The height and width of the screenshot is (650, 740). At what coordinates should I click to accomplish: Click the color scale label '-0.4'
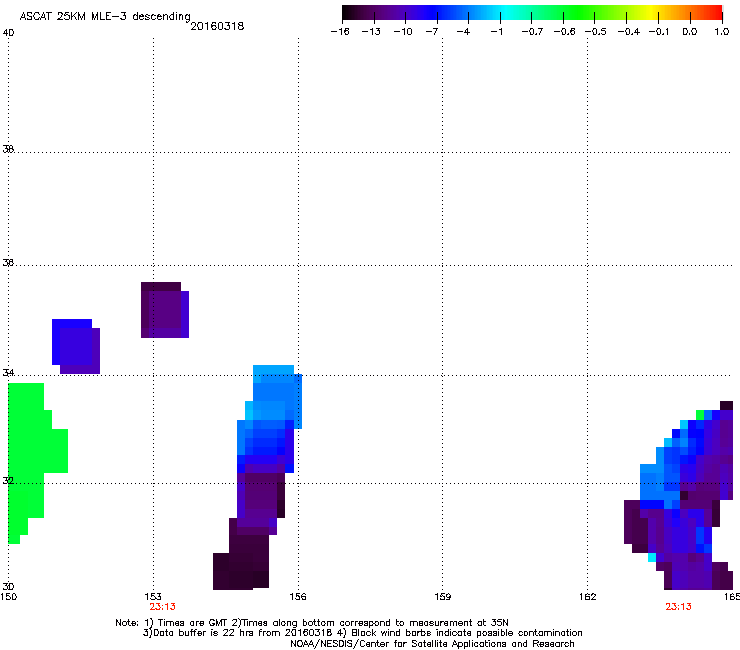629,32
